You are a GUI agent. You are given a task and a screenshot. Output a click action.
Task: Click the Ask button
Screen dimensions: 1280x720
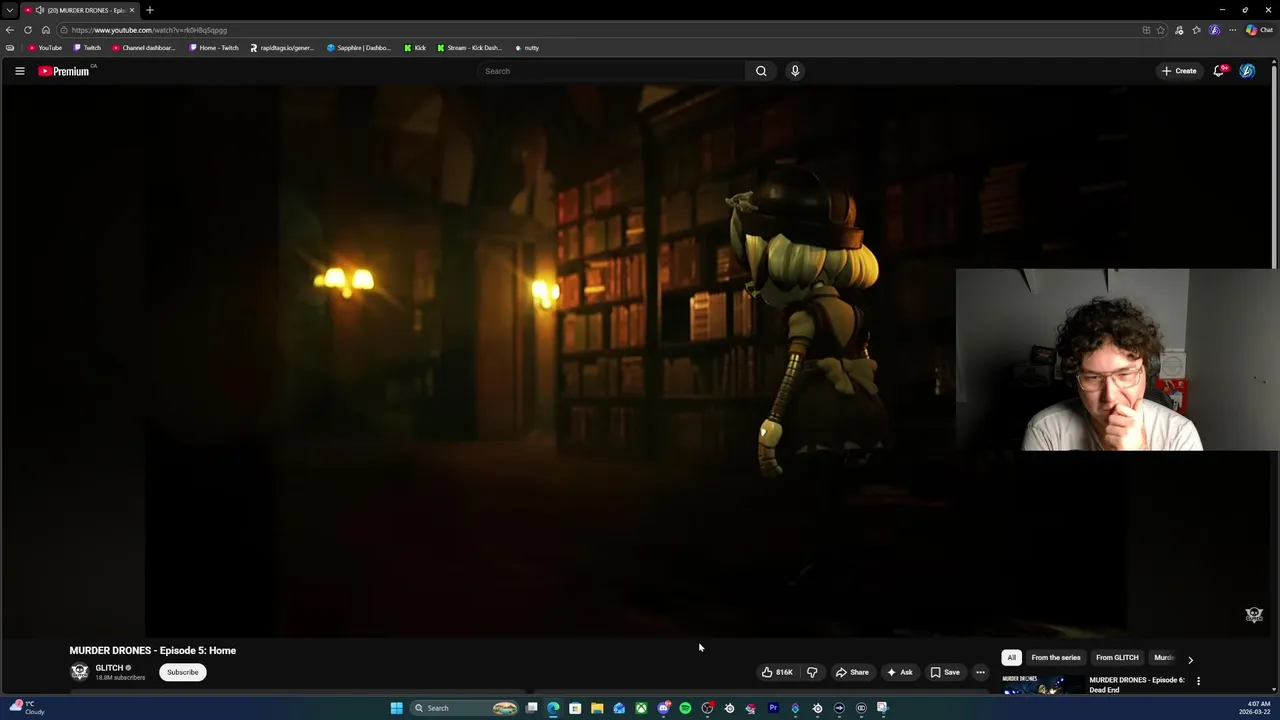pos(899,672)
